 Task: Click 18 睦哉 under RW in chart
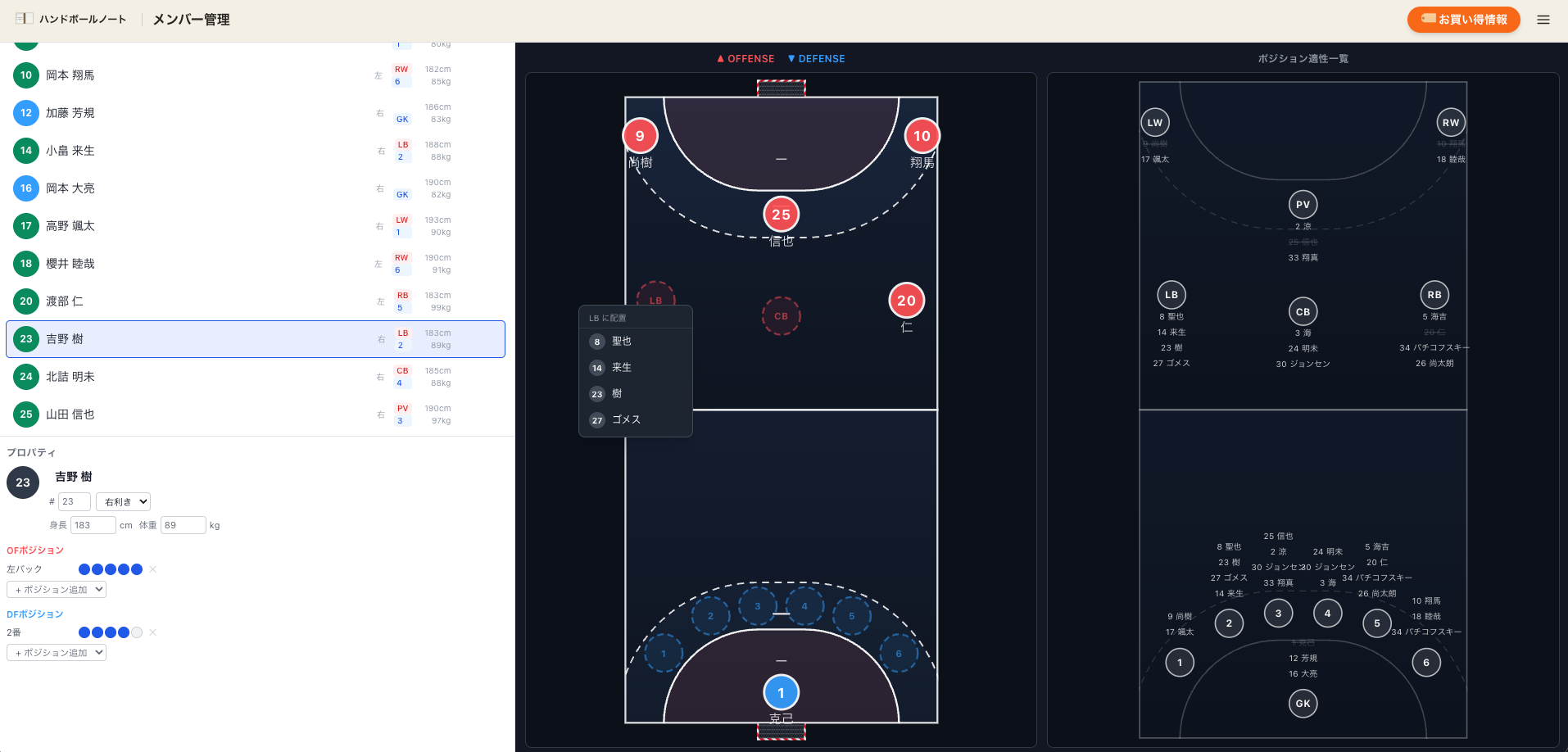pos(1451,160)
